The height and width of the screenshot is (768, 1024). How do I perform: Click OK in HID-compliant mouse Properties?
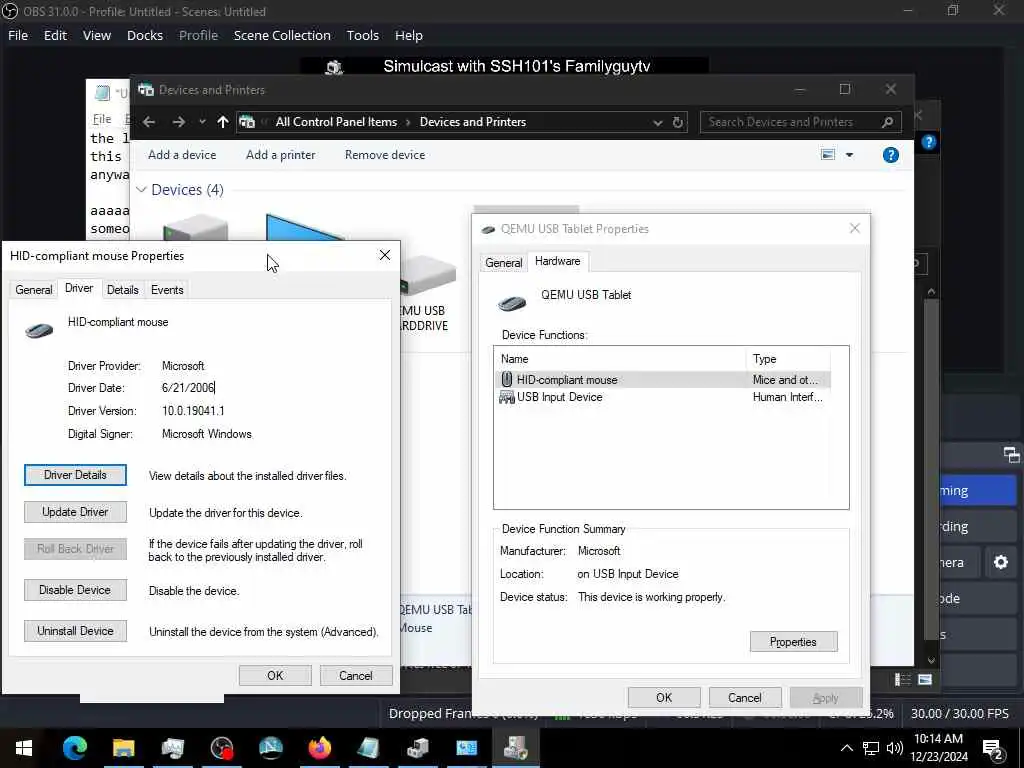point(275,675)
